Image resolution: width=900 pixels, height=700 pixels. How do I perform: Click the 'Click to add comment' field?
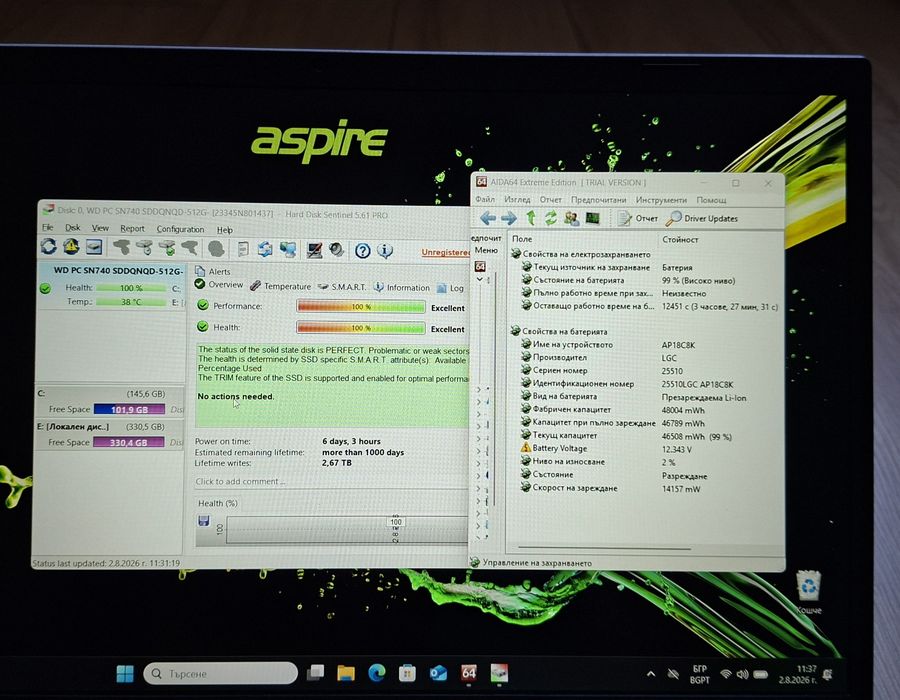coord(331,481)
